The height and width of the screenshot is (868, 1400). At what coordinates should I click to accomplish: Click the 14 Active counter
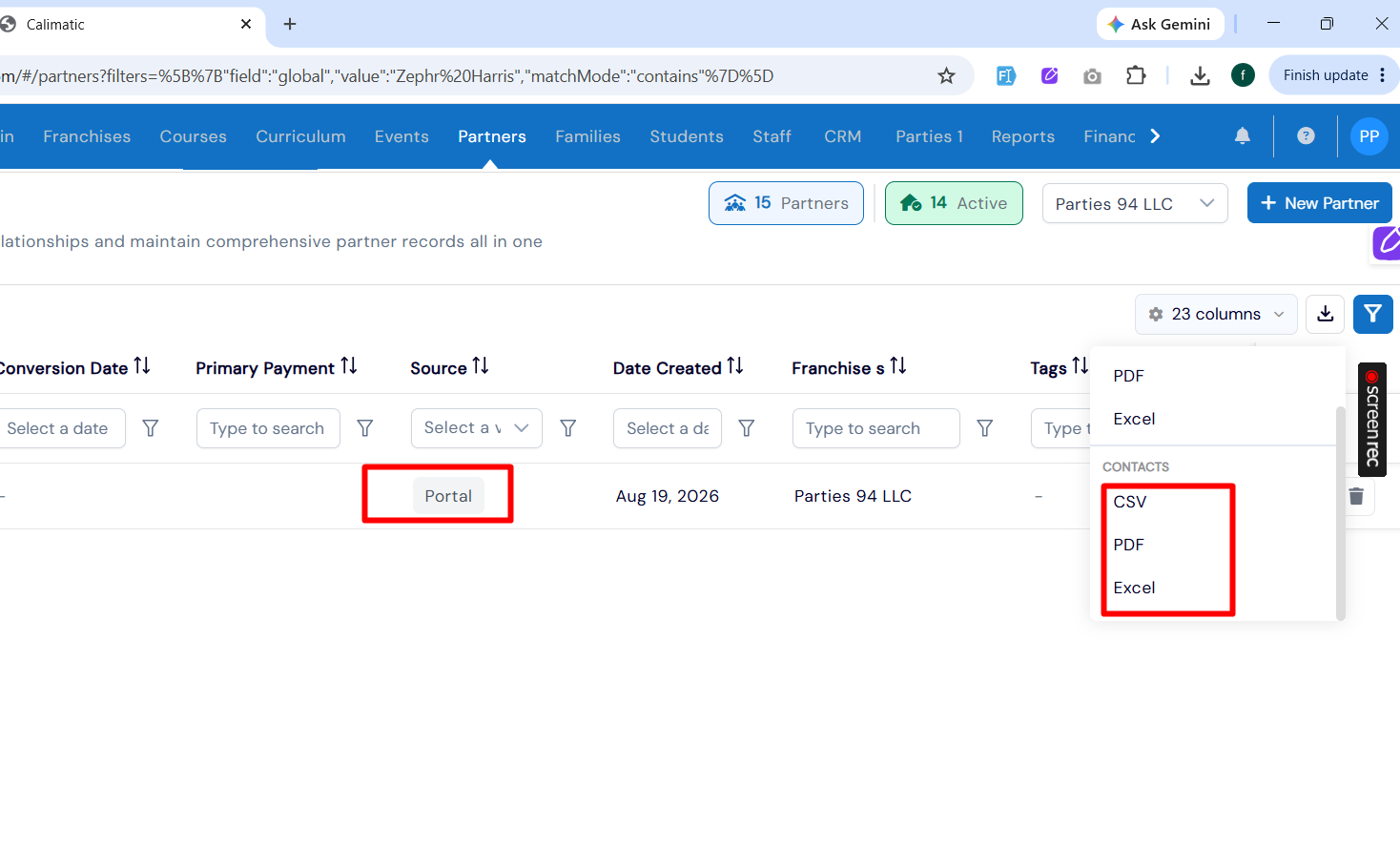pos(954,203)
